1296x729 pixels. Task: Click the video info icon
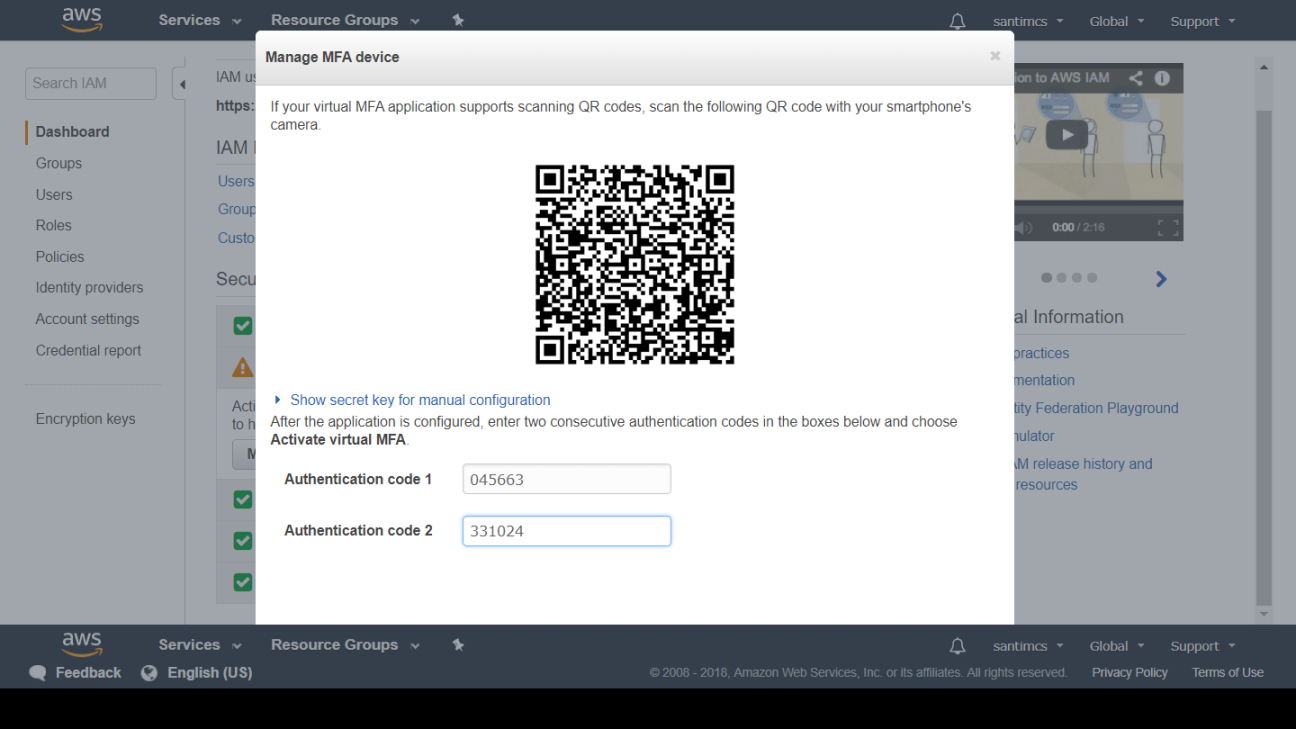pyautogui.click(x=1162, y=78)
